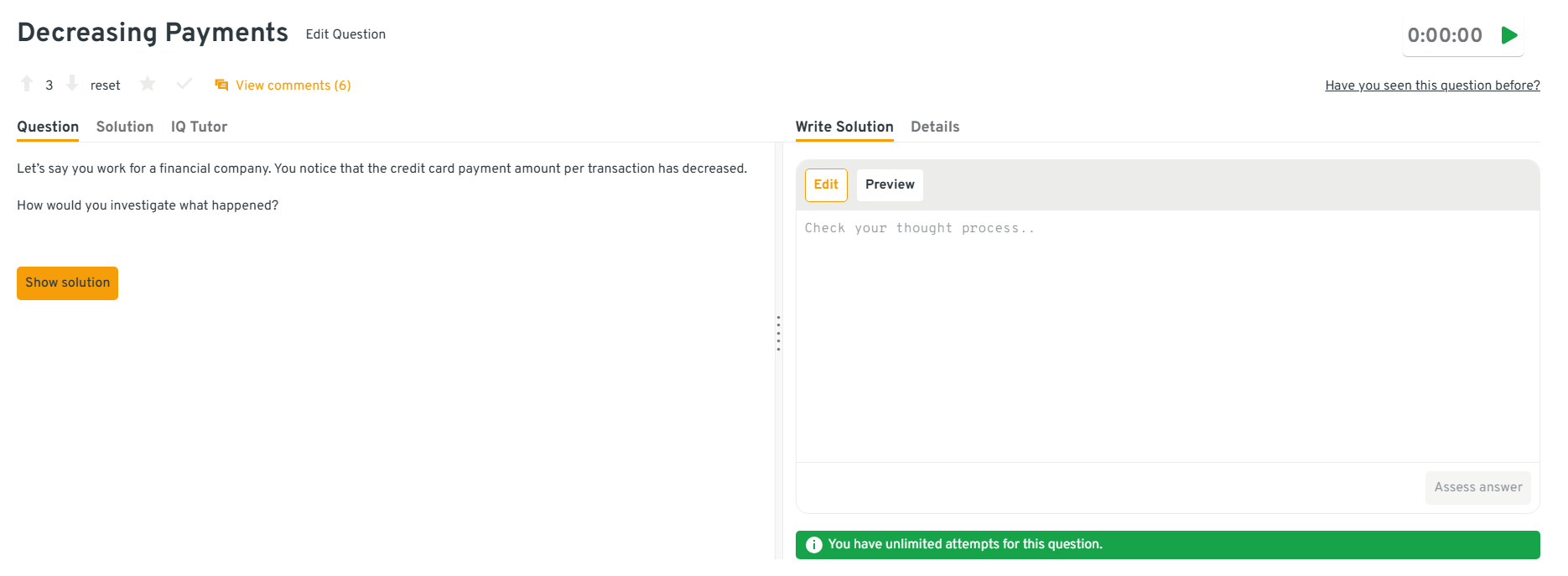Click the comments speech bubble icon
Image resolution: width=1568 pixels, height=576 pixels.
click(x=221, y=85)
